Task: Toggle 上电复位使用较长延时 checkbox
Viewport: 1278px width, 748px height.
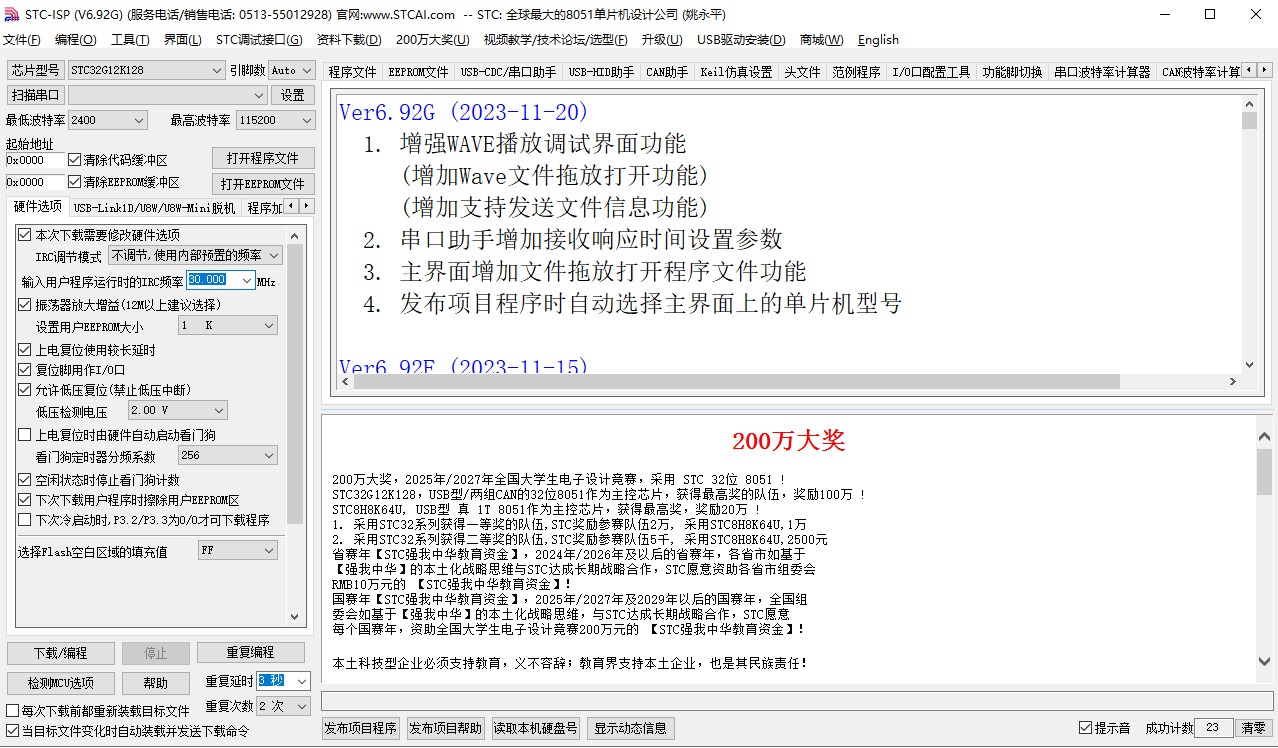Action: point(25,350)
